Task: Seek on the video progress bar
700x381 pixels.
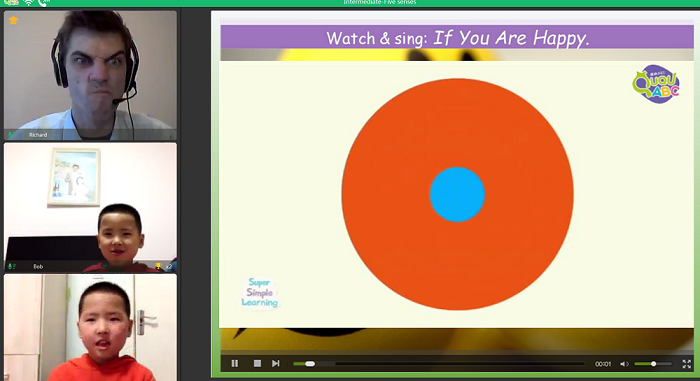Action: (439, 364)
